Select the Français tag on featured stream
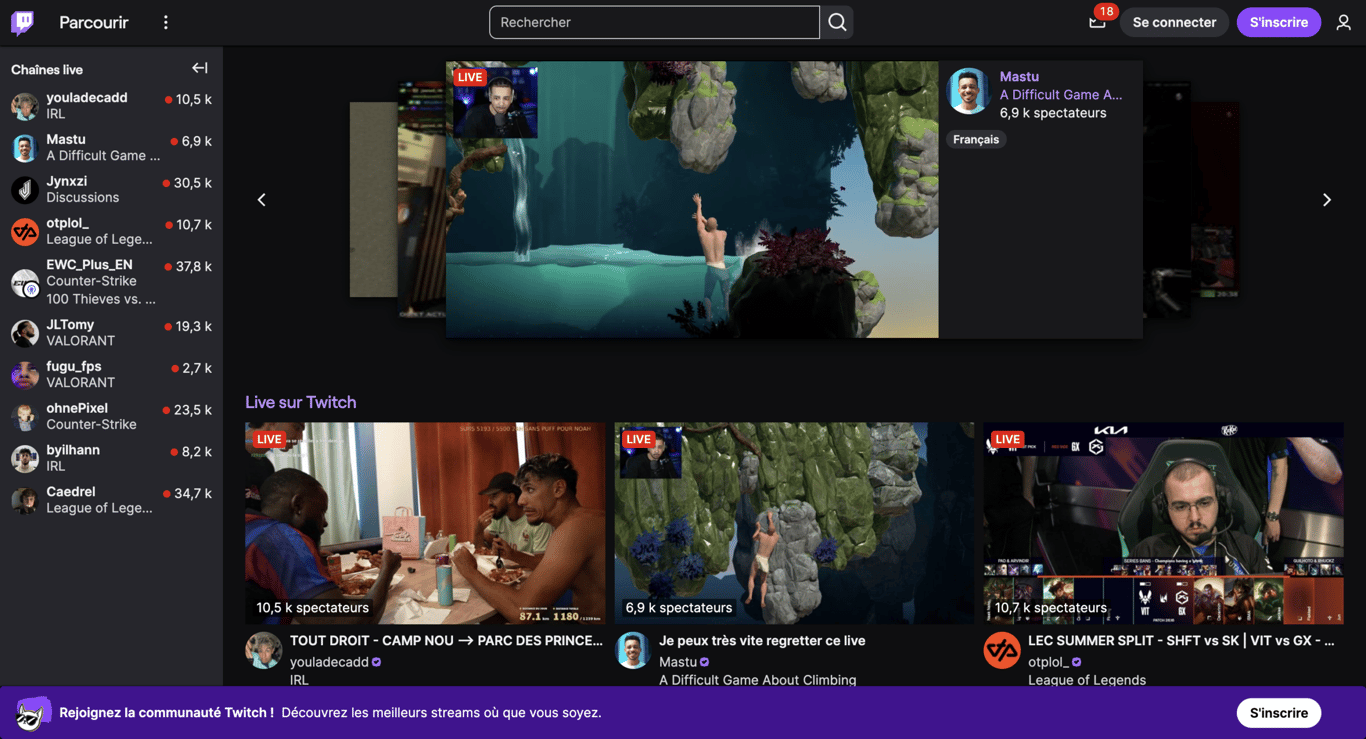 976,140
